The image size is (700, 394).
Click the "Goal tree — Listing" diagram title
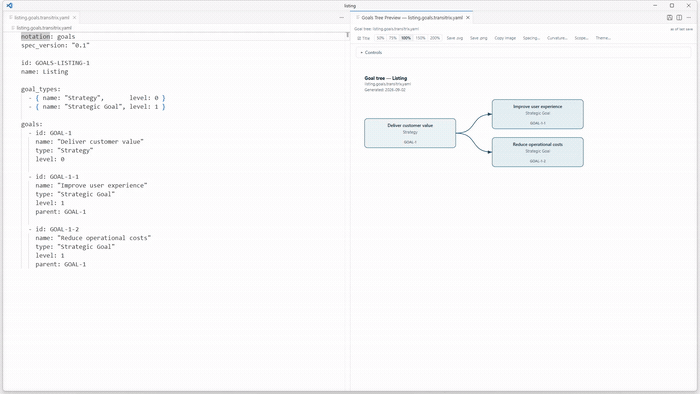(x=386, y=78)
